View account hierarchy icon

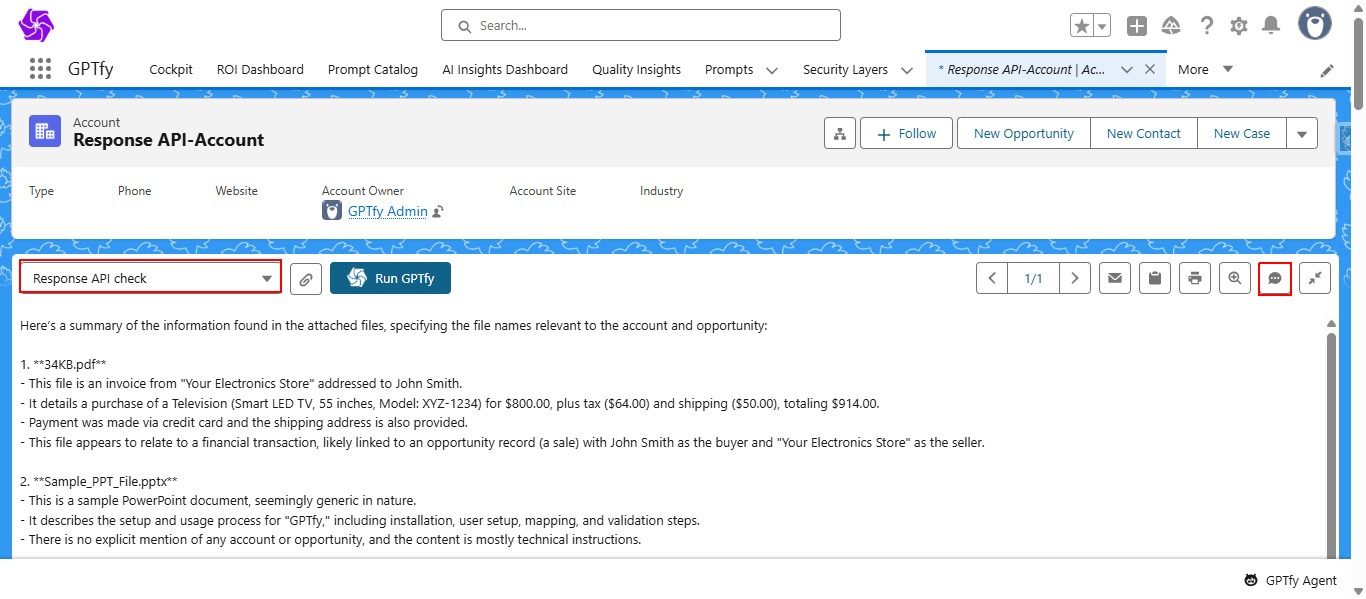(x=839, y=134)
